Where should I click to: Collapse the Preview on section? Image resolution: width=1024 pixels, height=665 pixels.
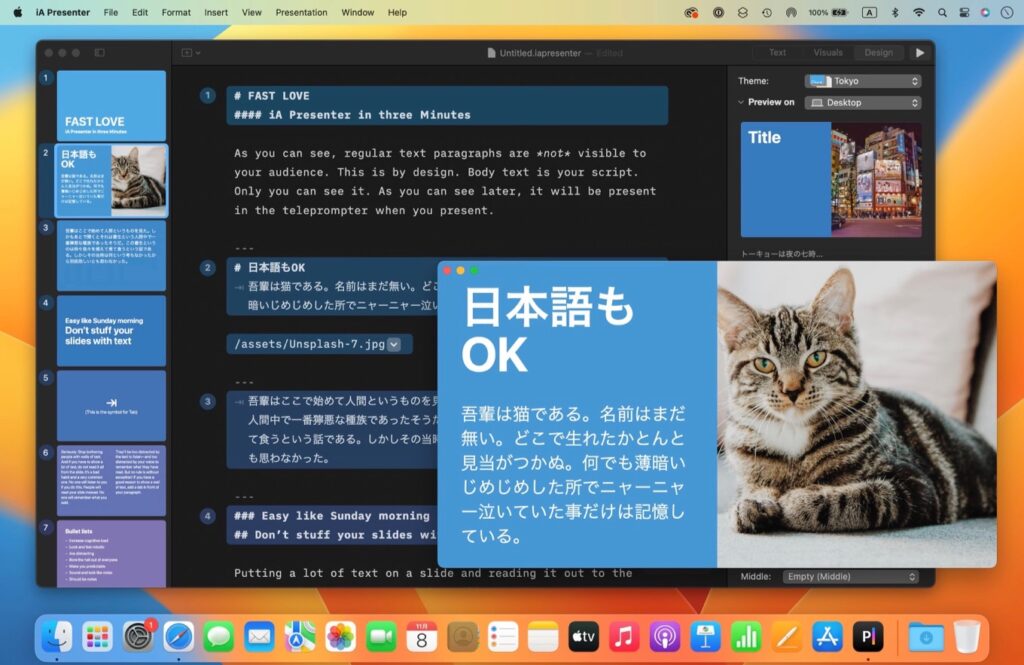(741, 102)
